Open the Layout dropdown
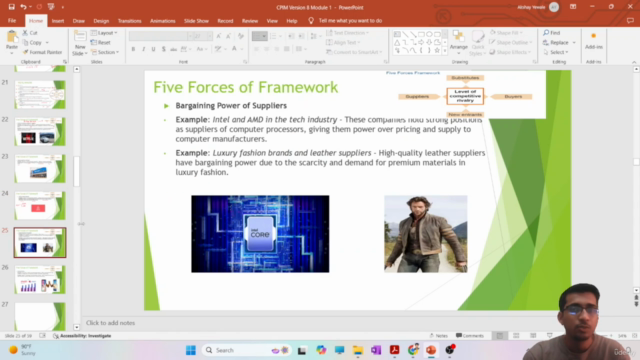Viewport: 640px width, 360px height. 104,33
